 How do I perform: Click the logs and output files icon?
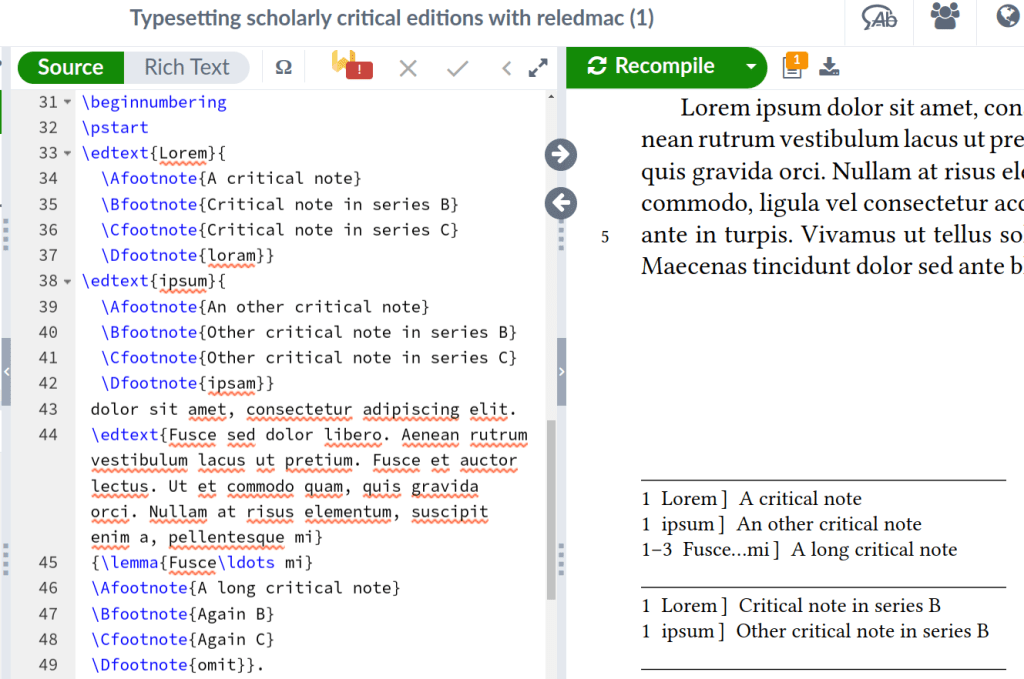(793, 67)
